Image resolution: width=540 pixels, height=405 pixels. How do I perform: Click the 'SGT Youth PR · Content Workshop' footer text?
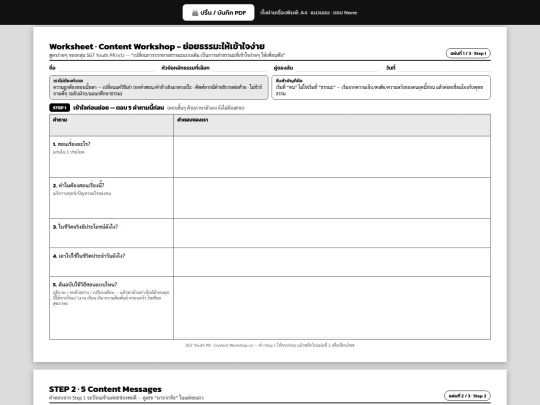[270, 345]
